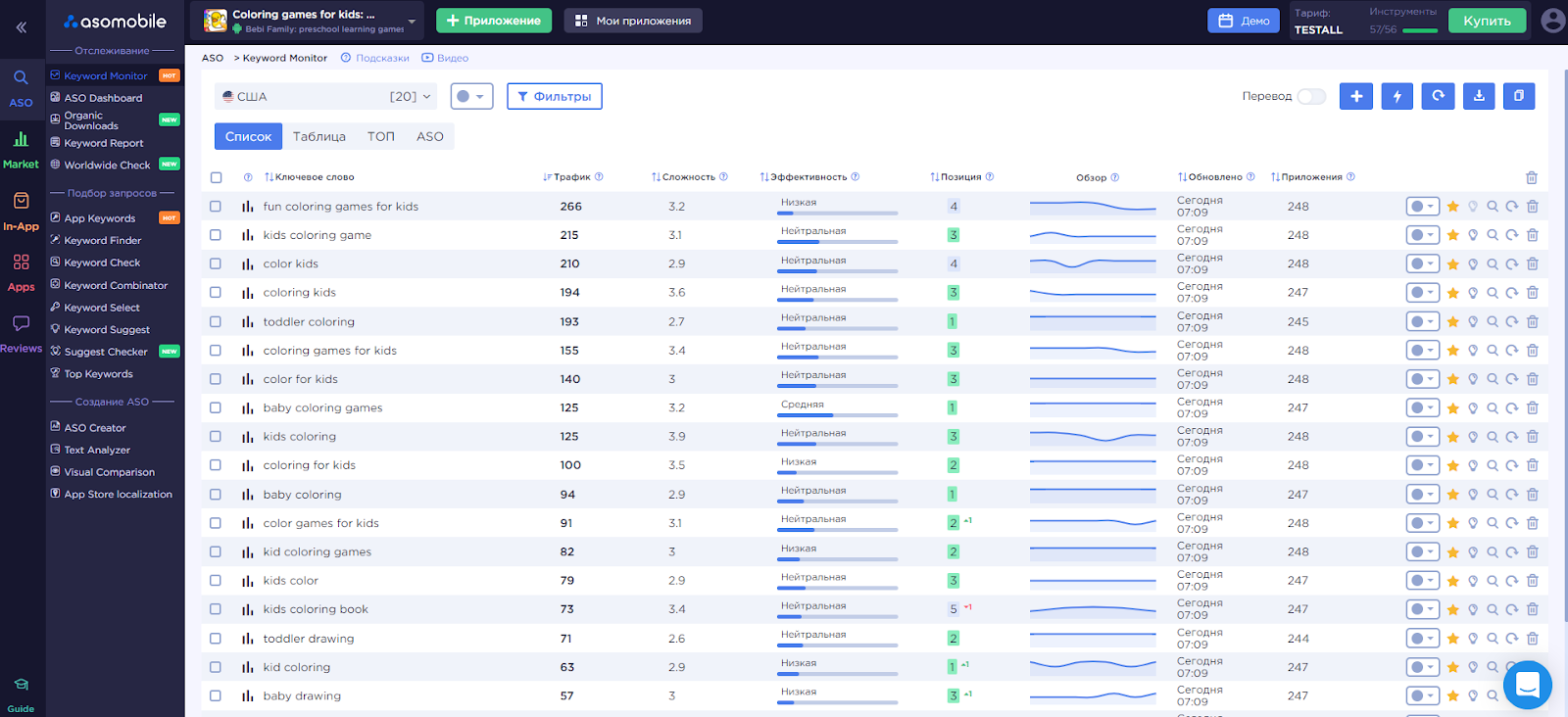Collapse the sidebar with double-chevron icon

click(x=21, y=27)
